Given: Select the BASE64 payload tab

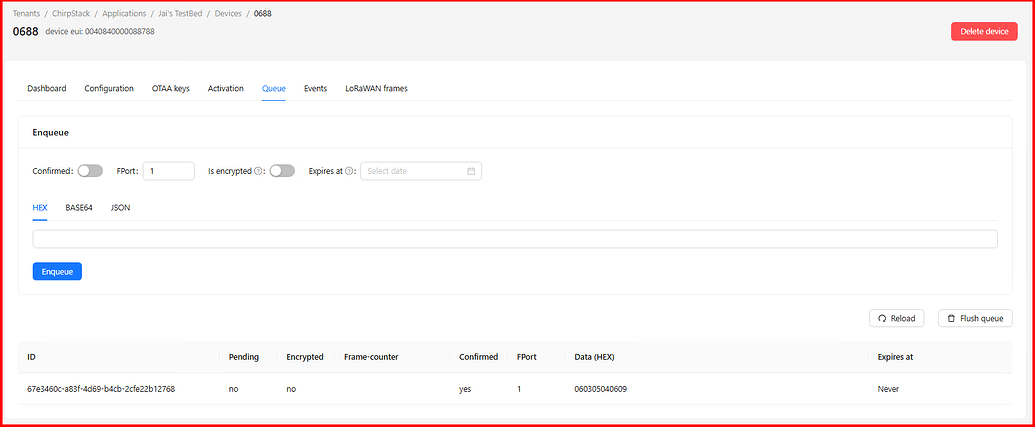Looking at the screenshot, I should point(79,208).
